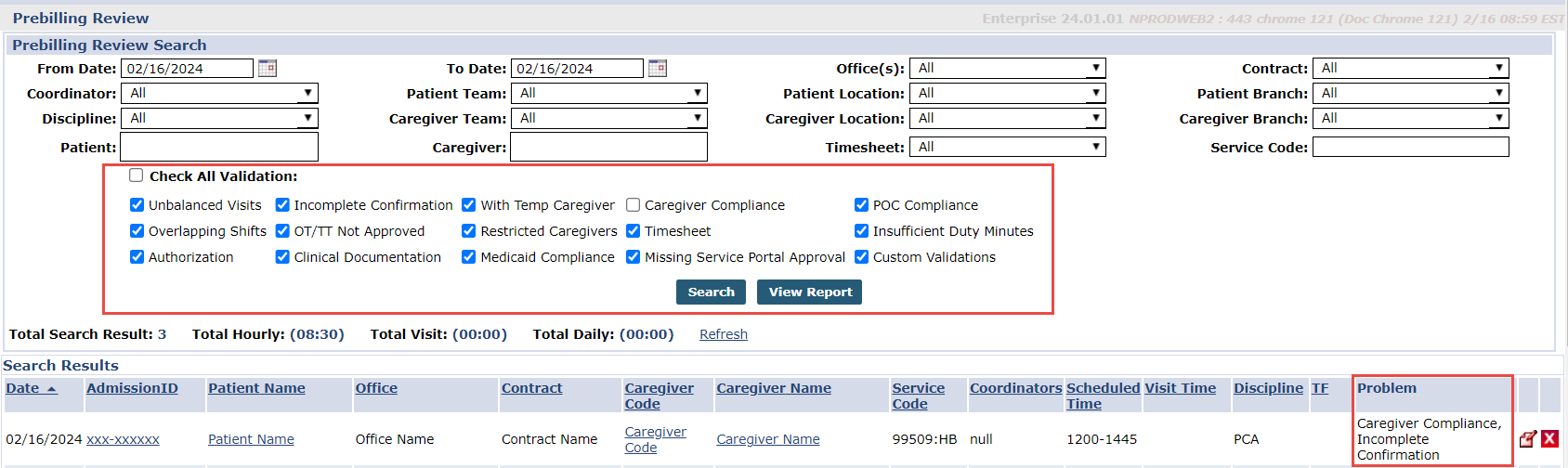
Task: Click the Patient search input field
Action: [x=219, y=147]
